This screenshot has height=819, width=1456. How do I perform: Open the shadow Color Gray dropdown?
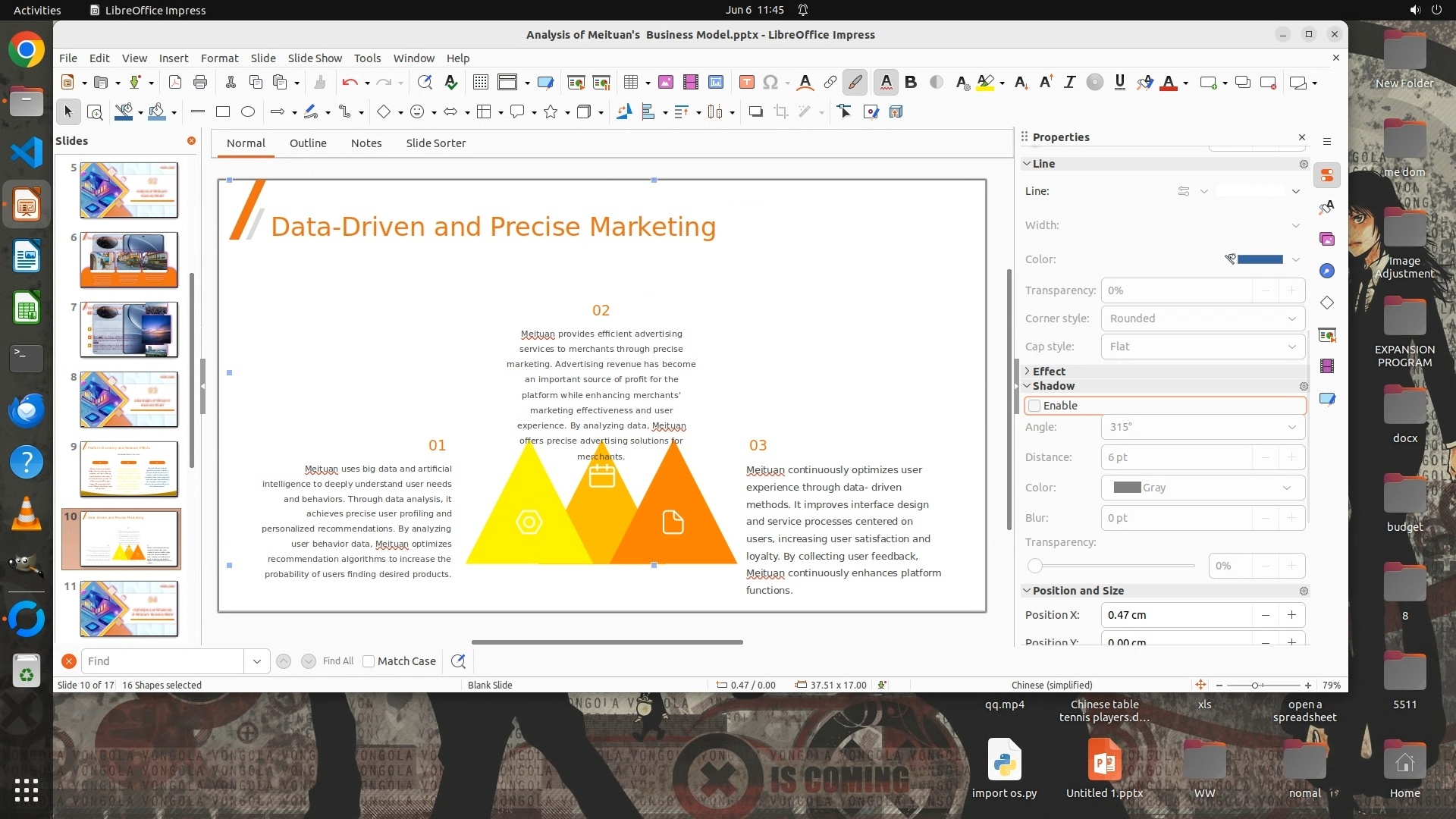pyautogui.click(x=1202, y=488)
